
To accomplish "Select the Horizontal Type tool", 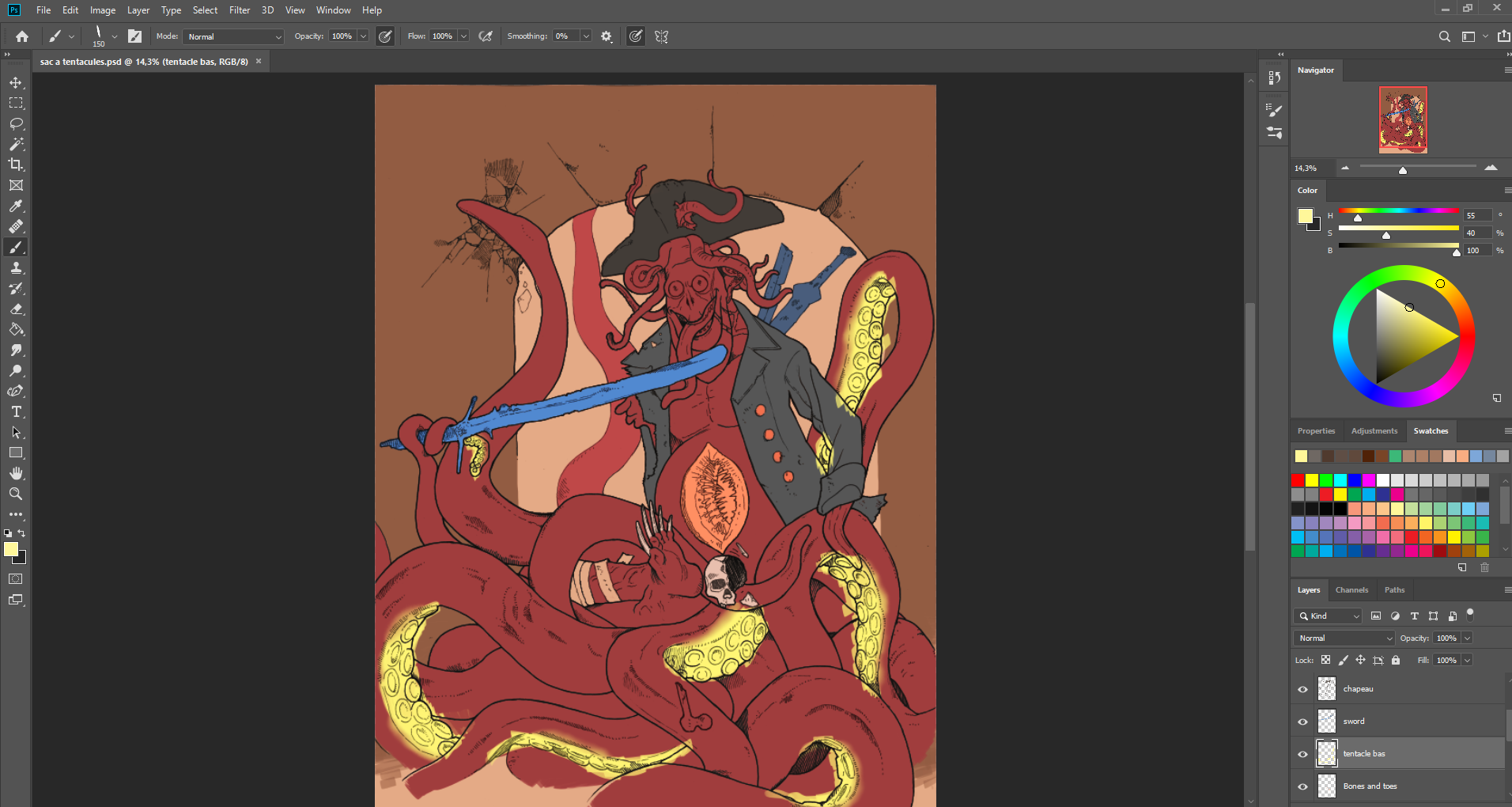I will point(16,412).
